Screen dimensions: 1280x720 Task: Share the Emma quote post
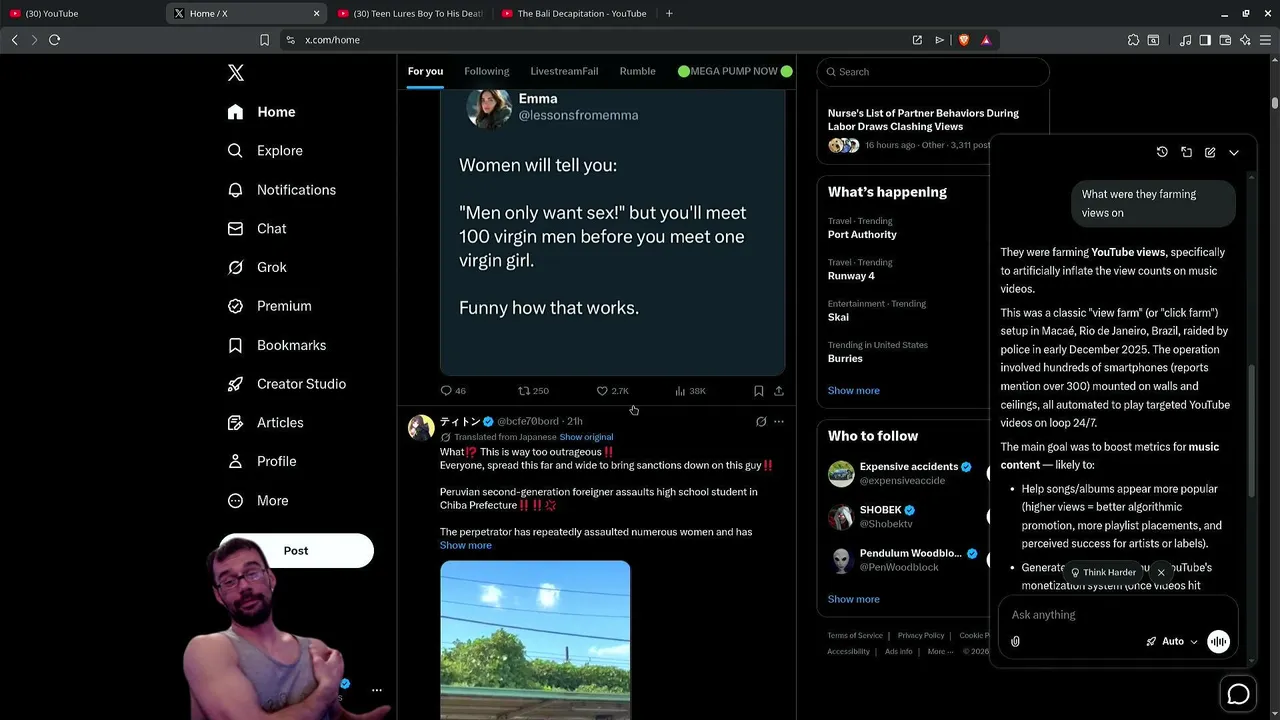[x=779, y=391]
